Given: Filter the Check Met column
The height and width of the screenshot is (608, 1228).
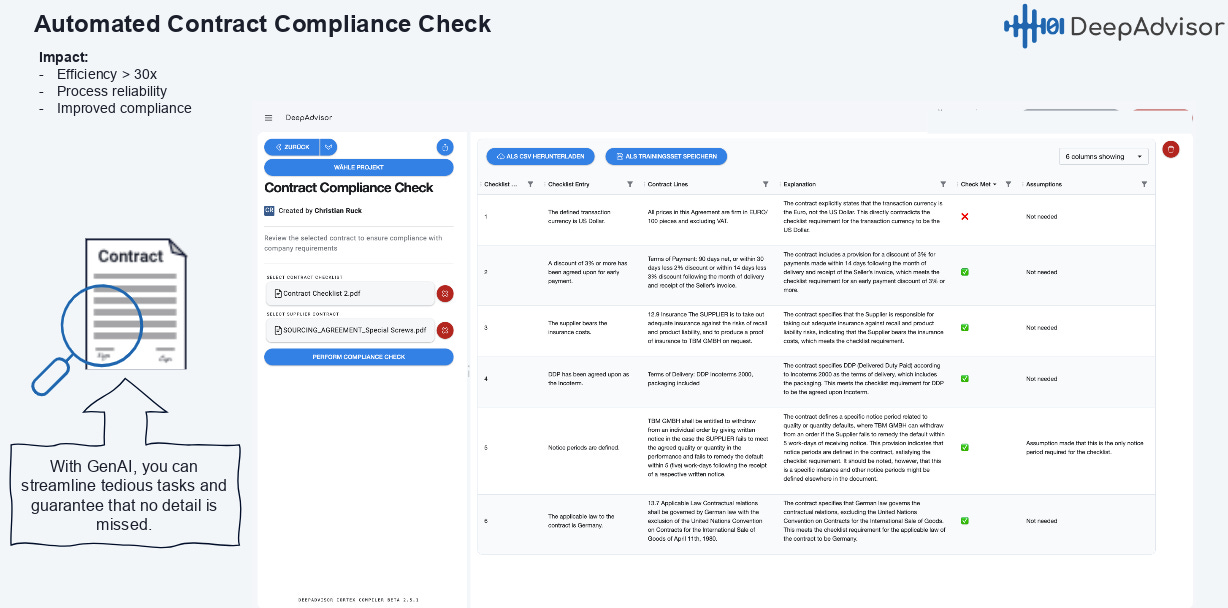Looking at the screenshot, I should pyautogui.click(x=1008, y=184).
